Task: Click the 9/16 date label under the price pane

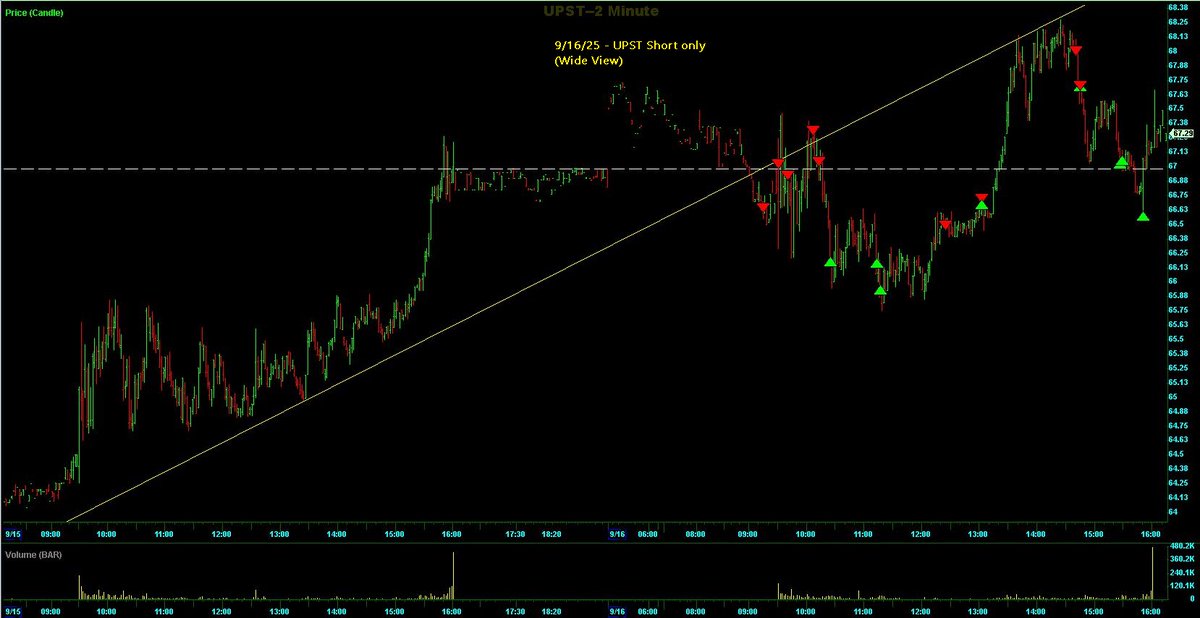Action: (x=618, y=534)
